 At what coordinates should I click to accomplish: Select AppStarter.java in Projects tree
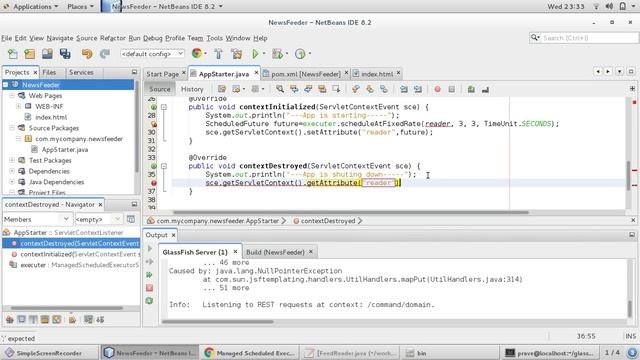coord(65,149)
